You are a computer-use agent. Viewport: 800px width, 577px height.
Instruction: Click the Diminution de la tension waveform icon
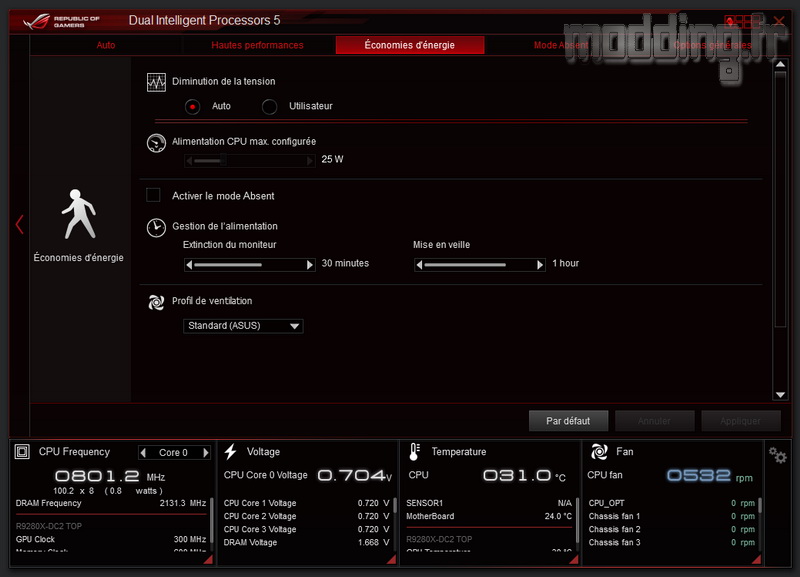(156, 82)
